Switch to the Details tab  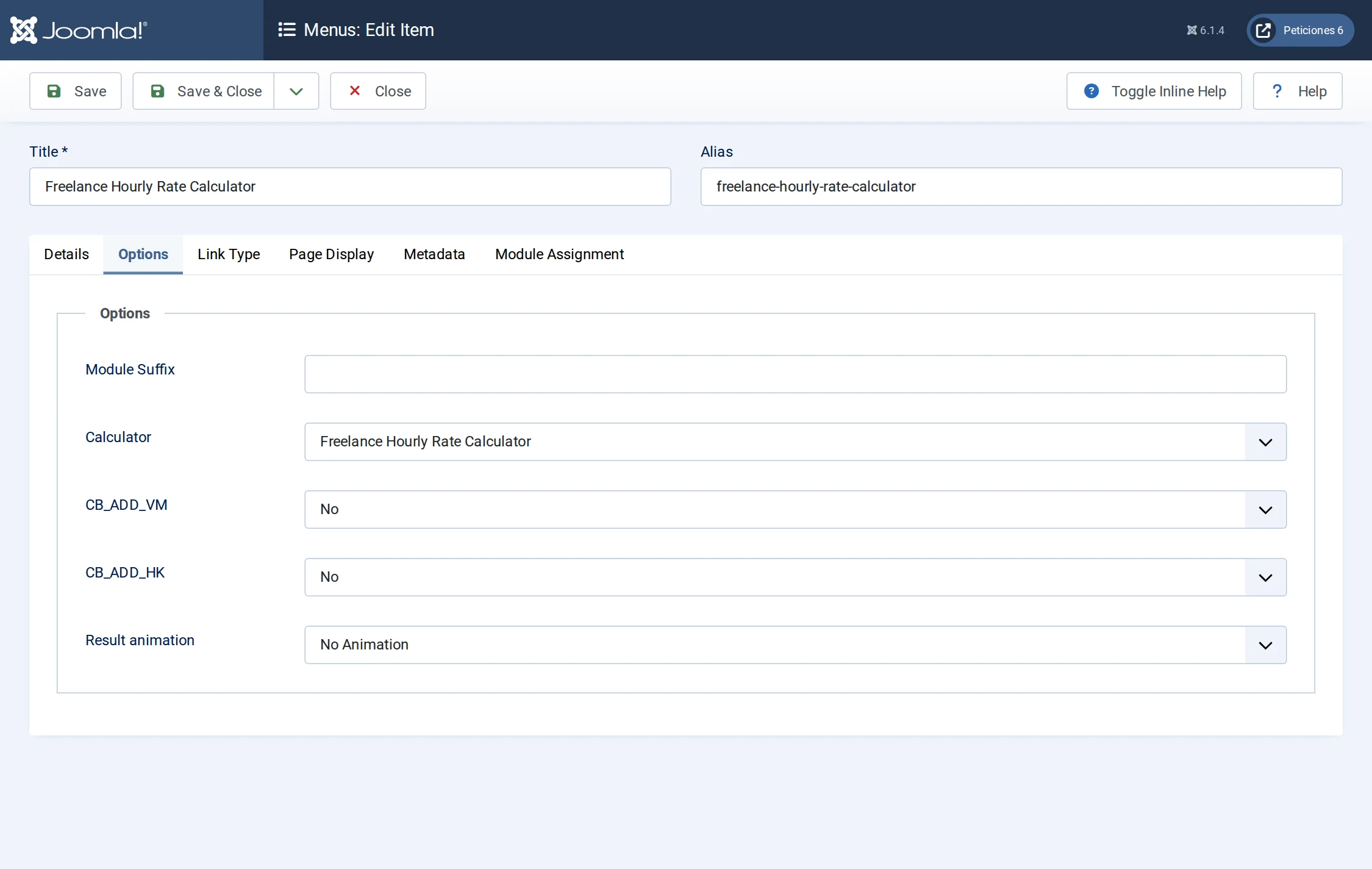click(66, 254)
